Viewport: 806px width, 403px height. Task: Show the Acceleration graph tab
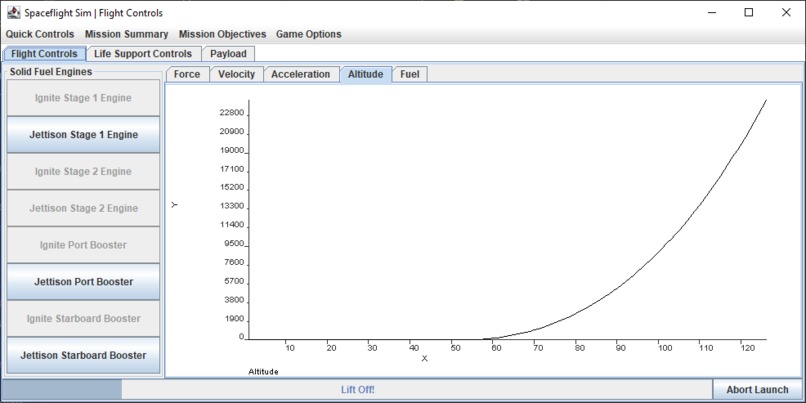click(301, 74)
